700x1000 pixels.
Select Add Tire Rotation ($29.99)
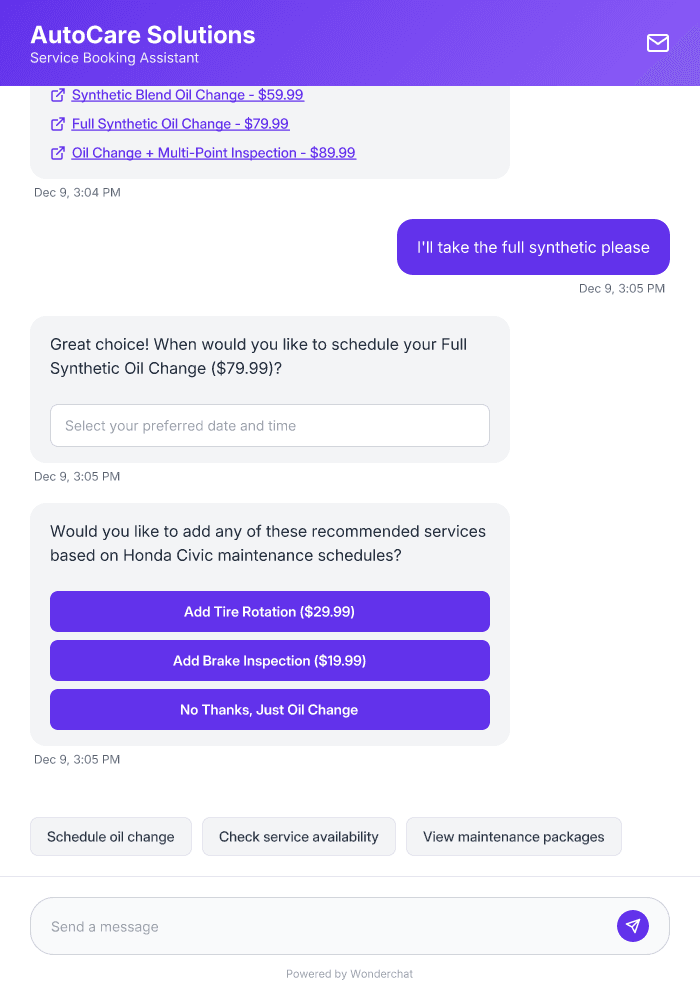point(269,611)
